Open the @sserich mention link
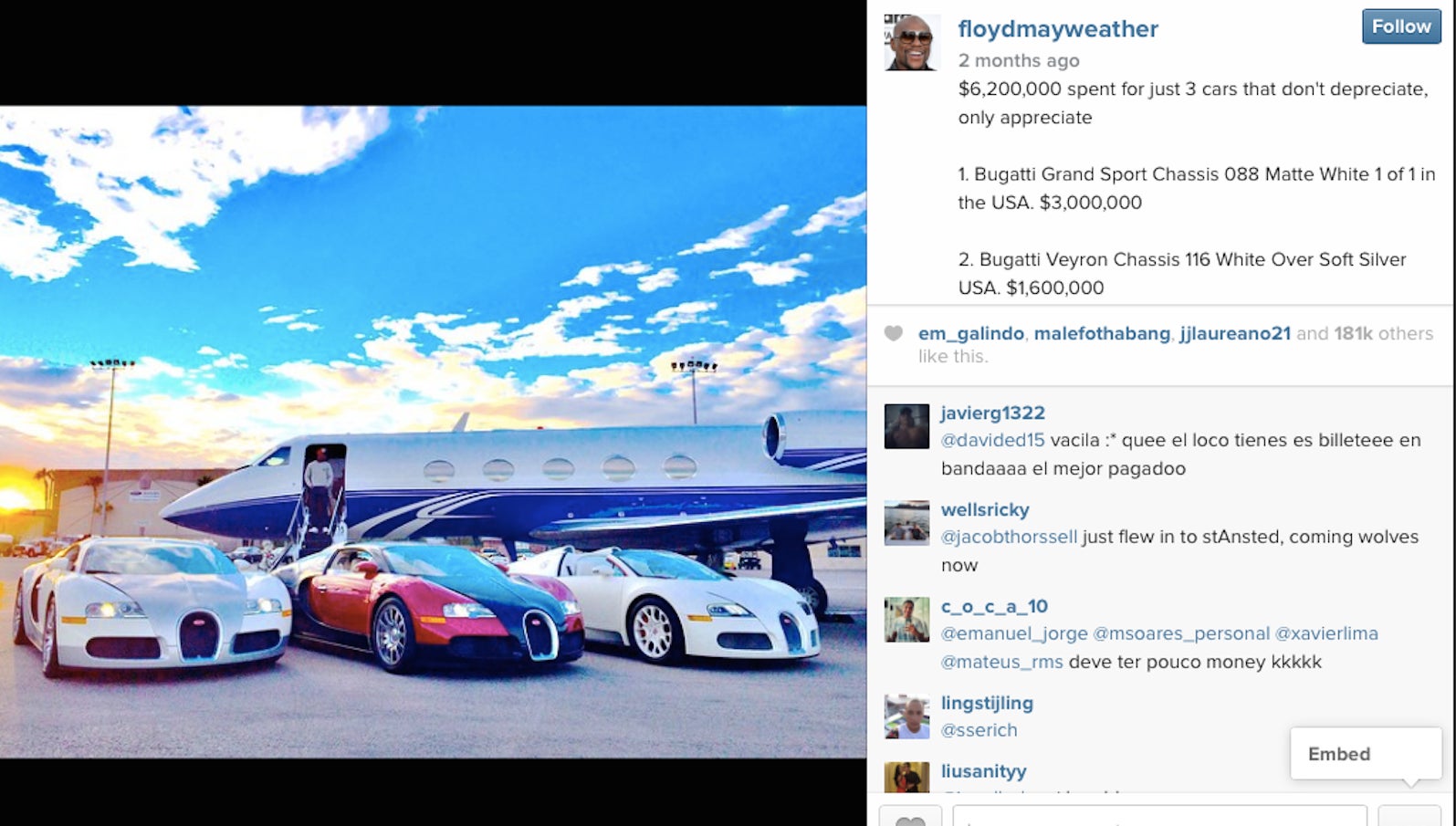 pyautogui.click(x=979, y=730)
